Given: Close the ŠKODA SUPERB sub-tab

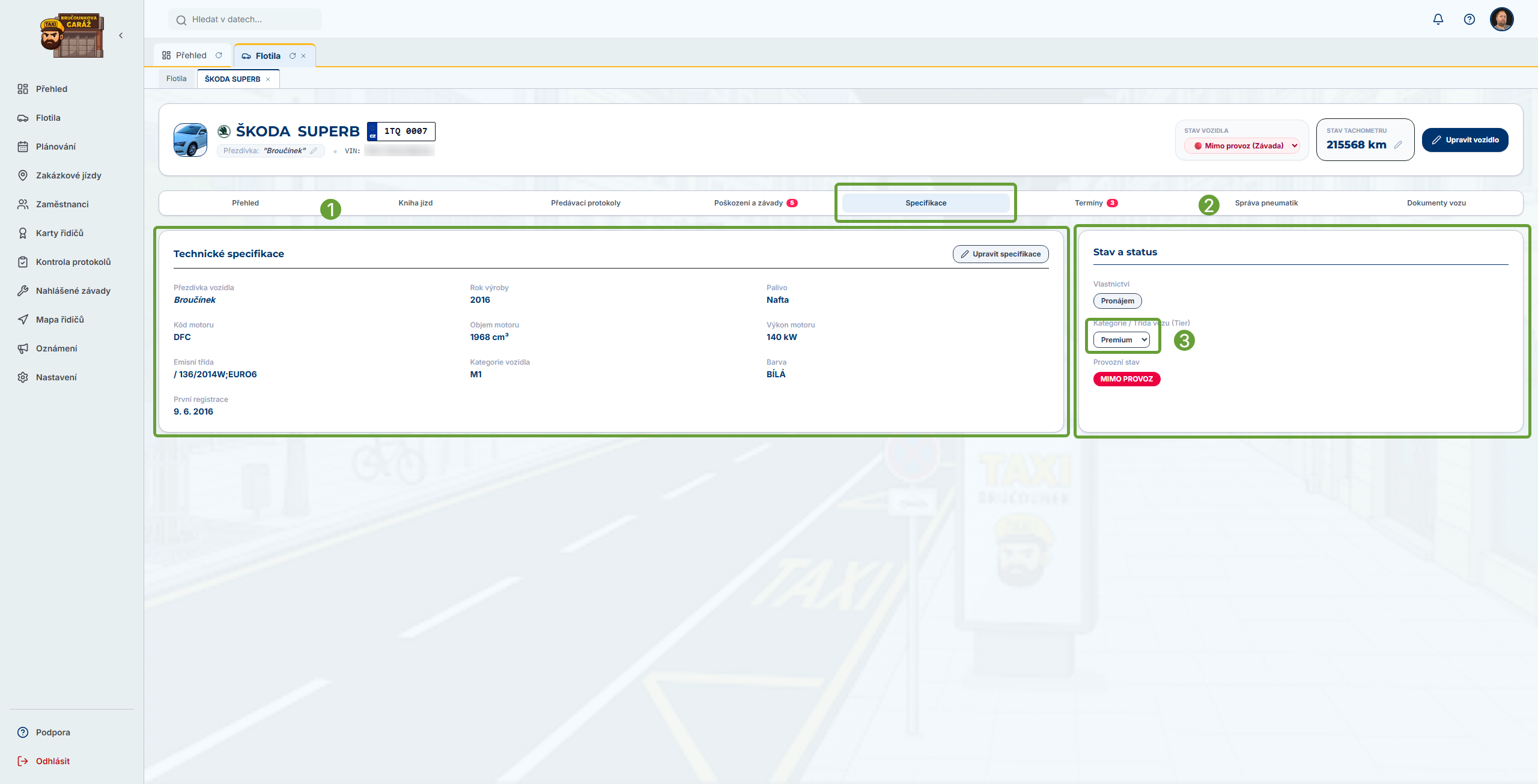Looking at the screenshot, I should (268, 79).
